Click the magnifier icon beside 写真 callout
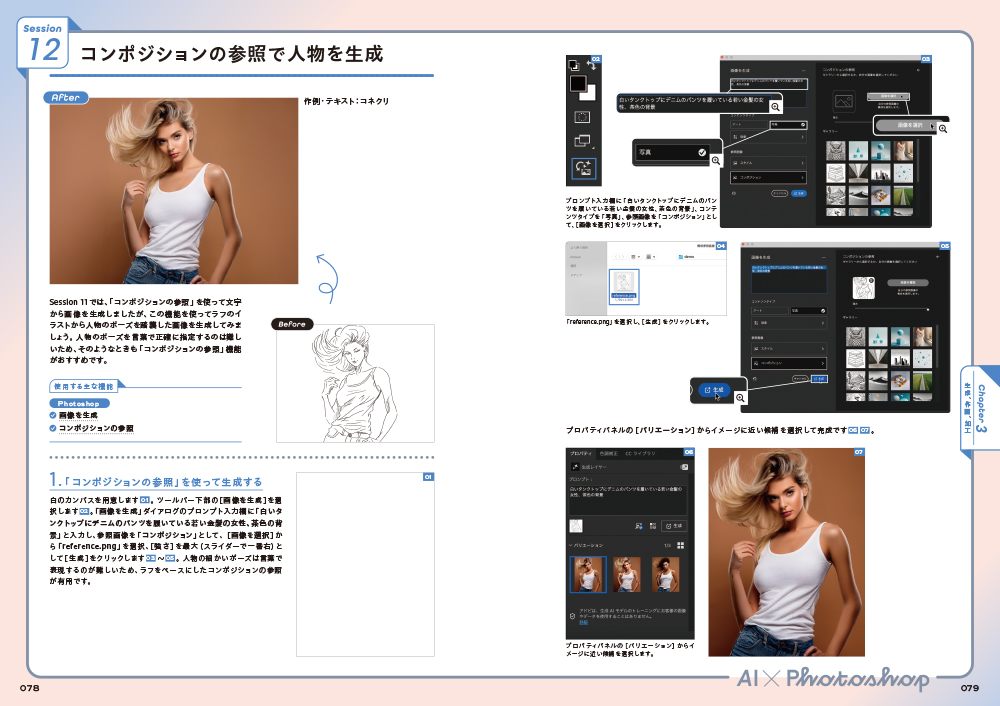The image size is (1000, 706). (x=716, y=159)
